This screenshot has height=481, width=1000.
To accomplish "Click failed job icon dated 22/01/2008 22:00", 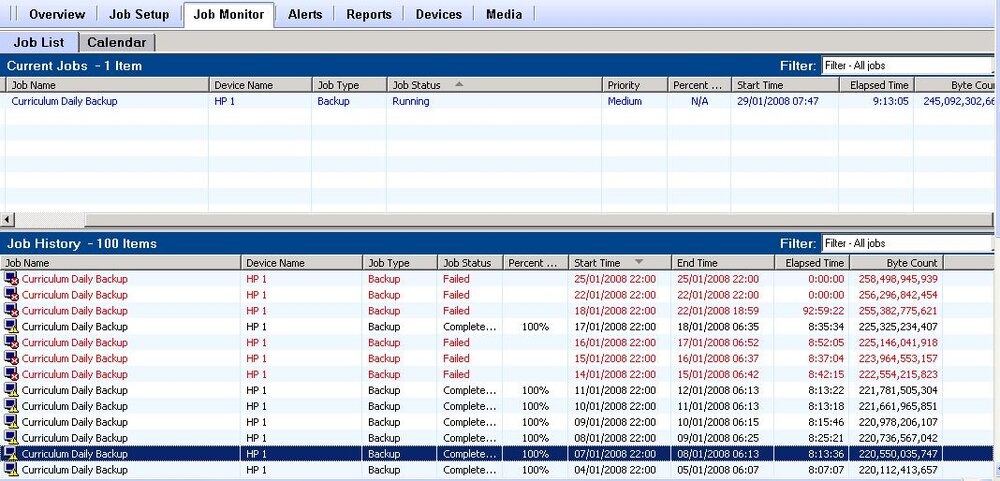I will pos(11,294).
